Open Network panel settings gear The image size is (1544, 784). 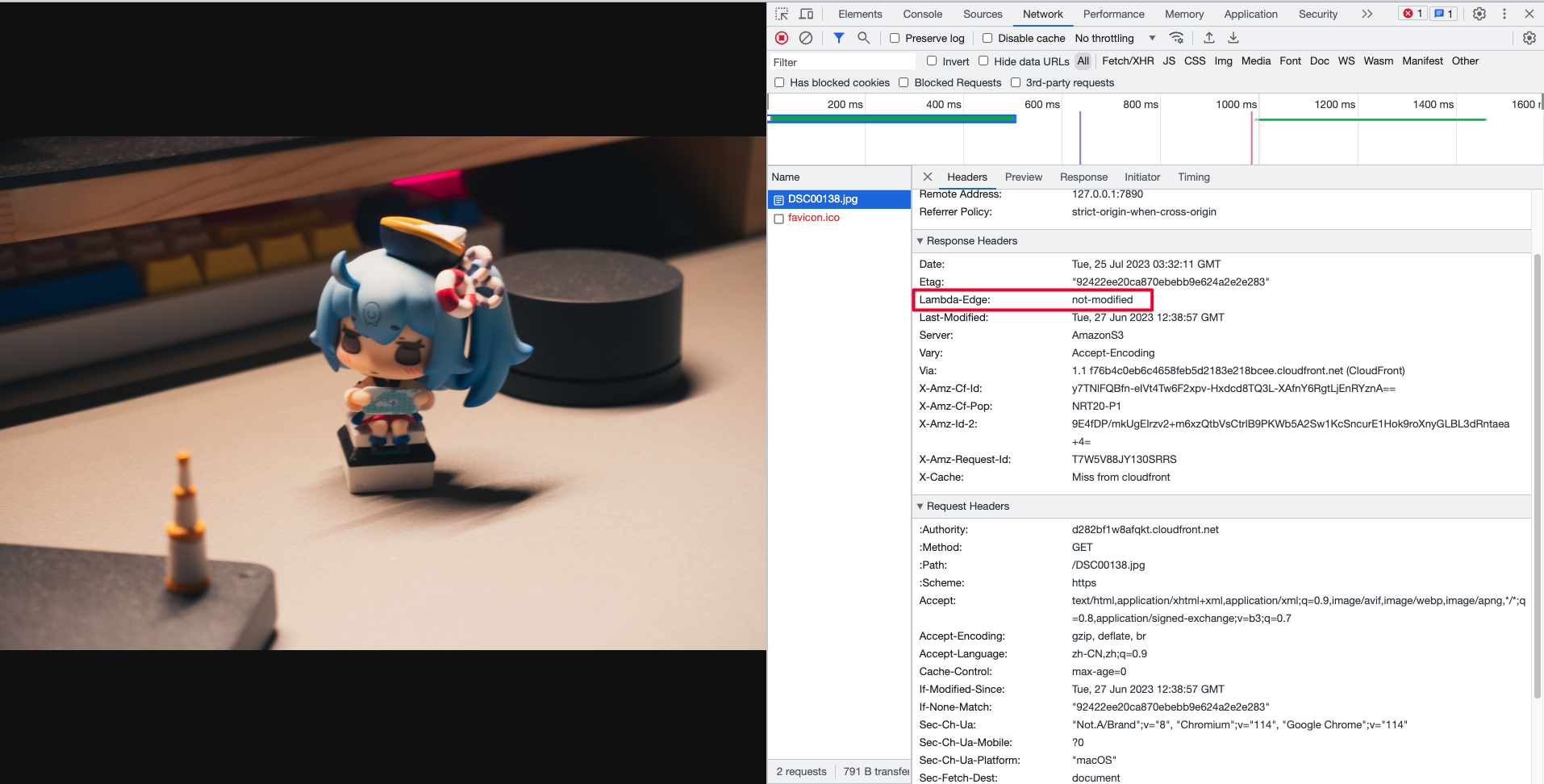pyautogui.click(x=1529, y=38)
